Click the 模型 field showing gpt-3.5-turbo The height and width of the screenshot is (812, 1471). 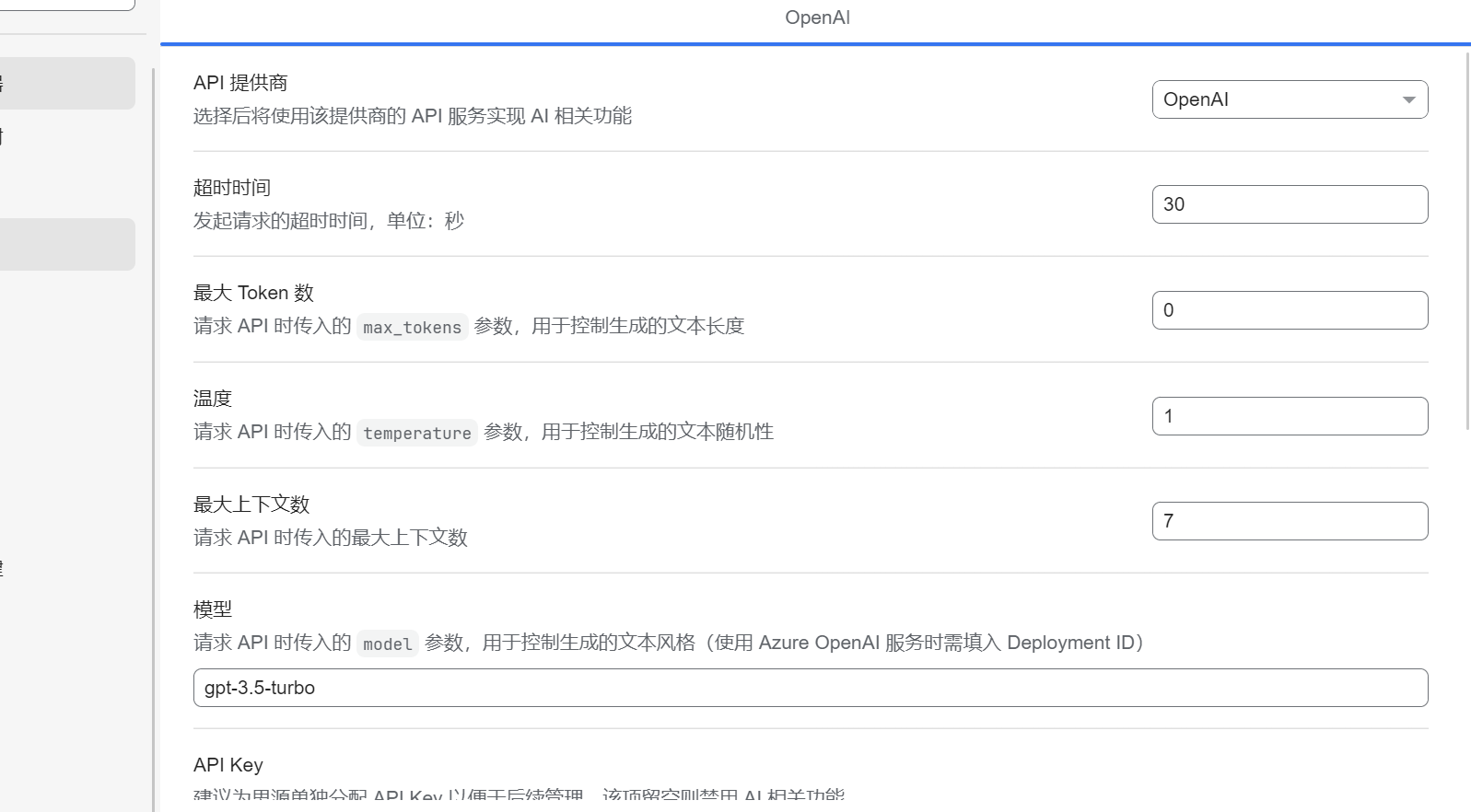click(810, 688)
